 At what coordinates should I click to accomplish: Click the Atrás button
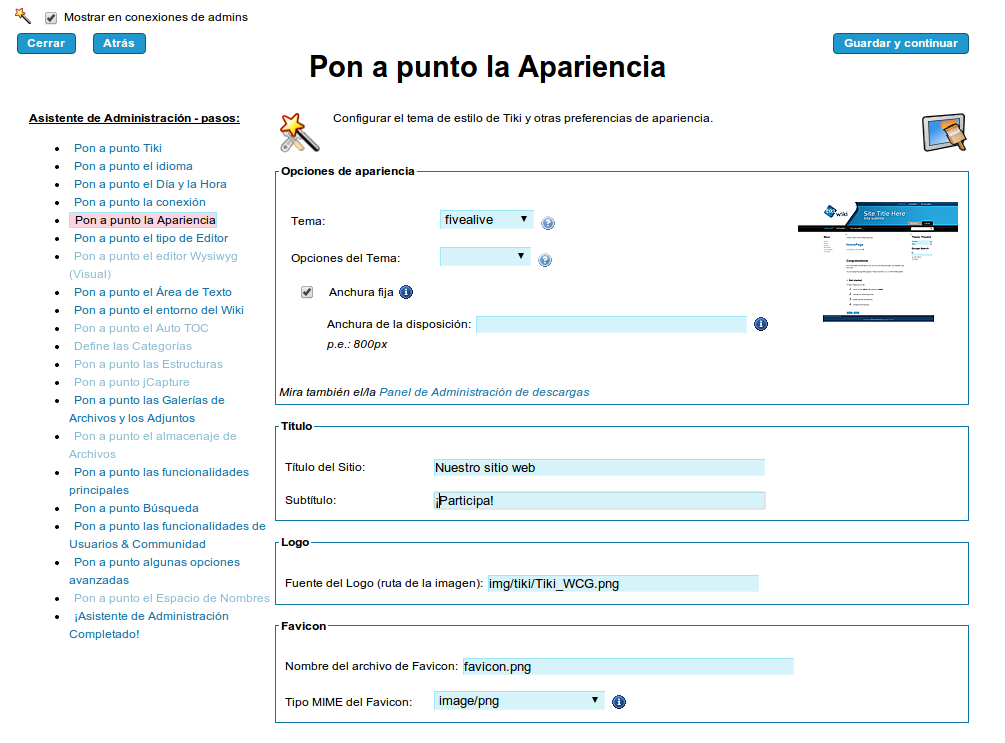(119, 43)
